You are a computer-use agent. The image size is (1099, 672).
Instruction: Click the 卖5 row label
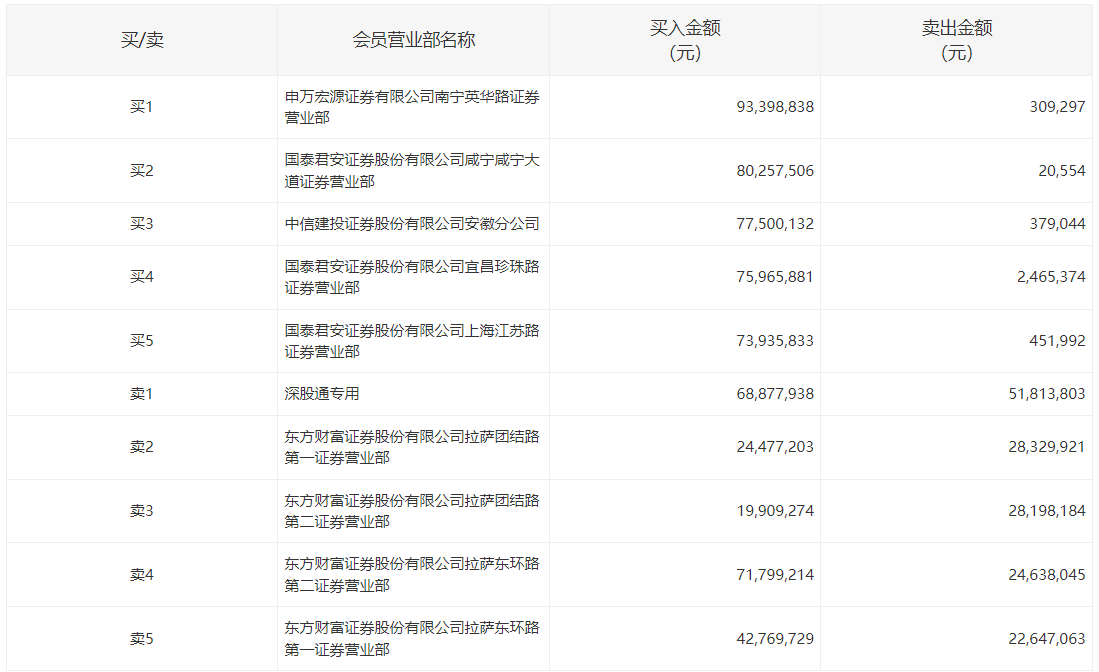[x=142, y=639]
